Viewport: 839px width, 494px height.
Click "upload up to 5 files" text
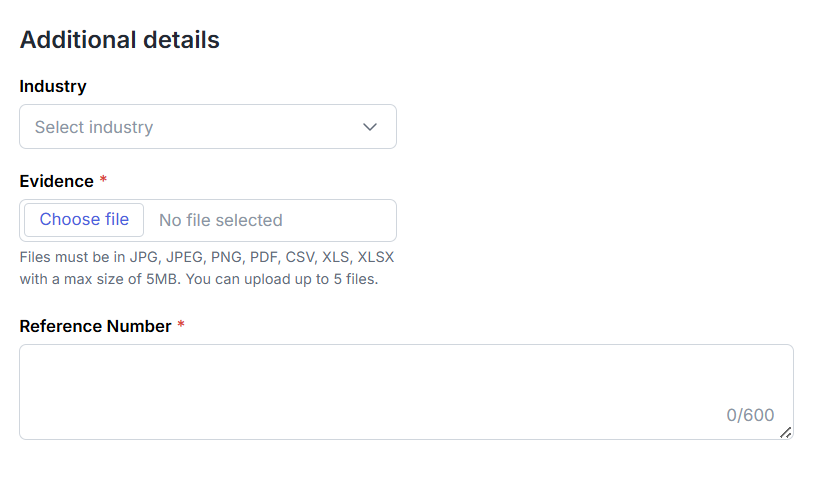point(311,279)
